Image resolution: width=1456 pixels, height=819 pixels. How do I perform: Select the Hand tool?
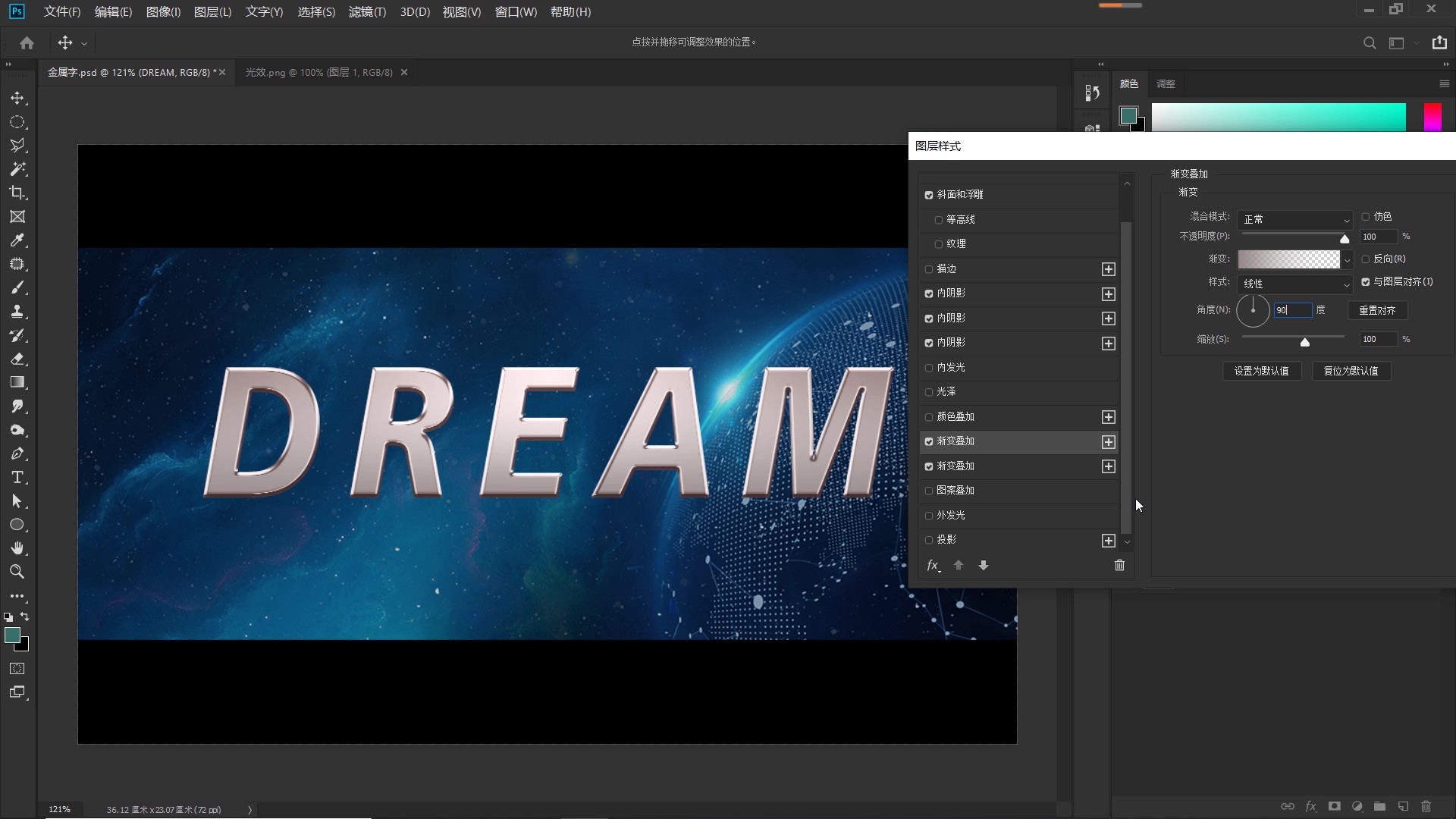point(17,548)
